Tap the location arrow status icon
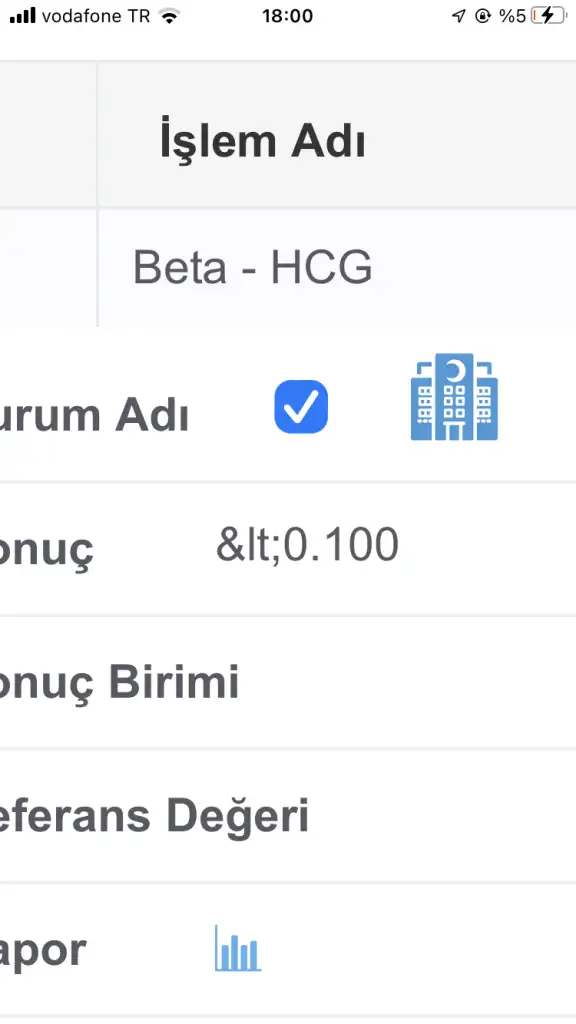This screenshot has width=576, height=1024. pos(459,16)
